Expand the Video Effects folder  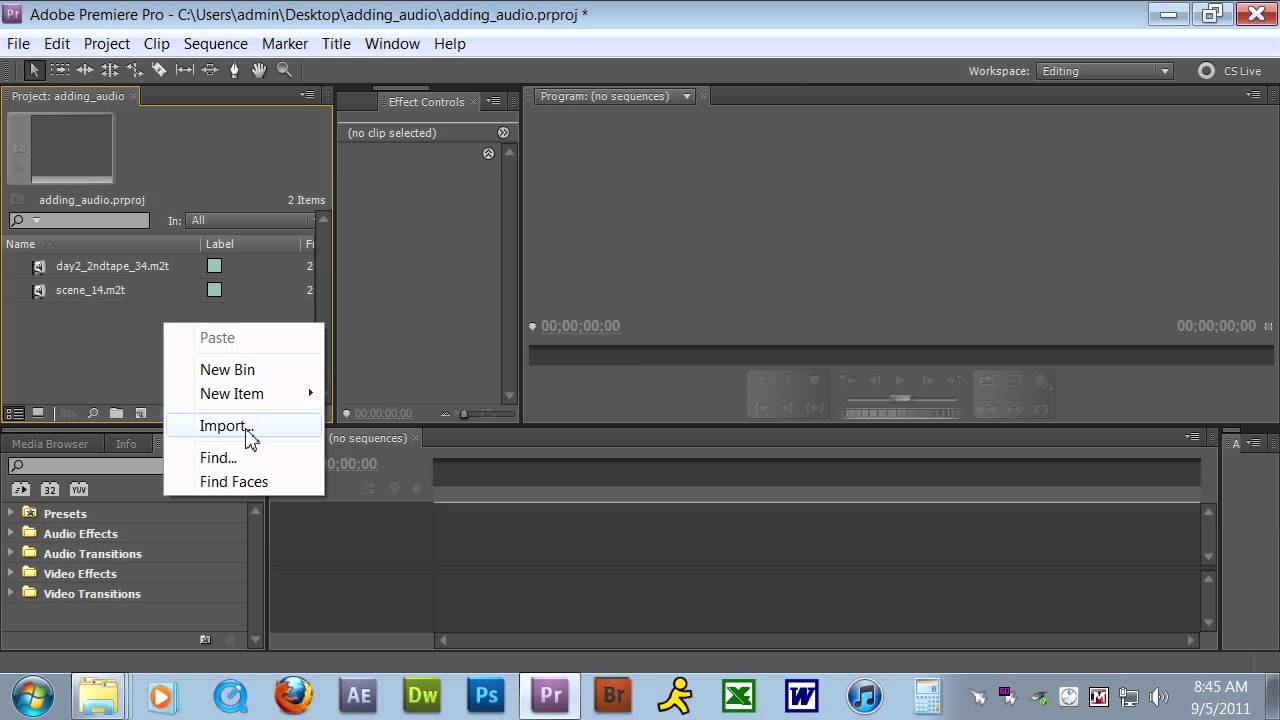coord(12,573)
